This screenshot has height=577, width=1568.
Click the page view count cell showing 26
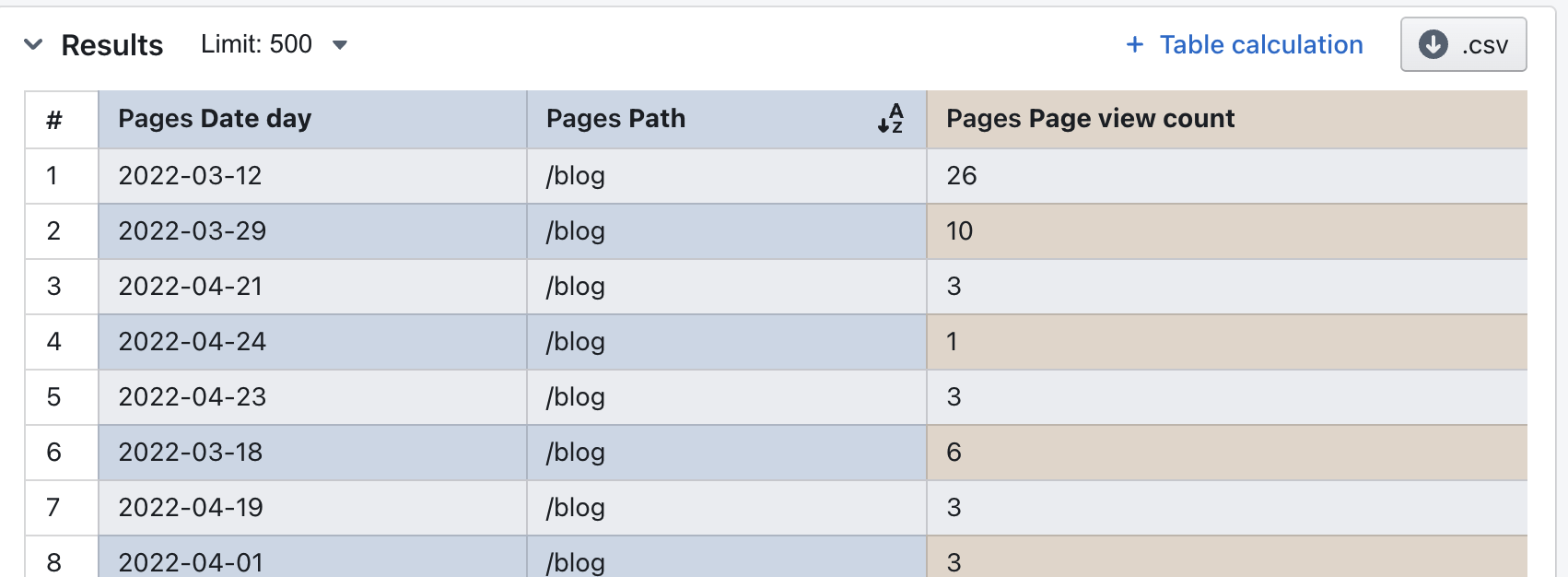962,175
